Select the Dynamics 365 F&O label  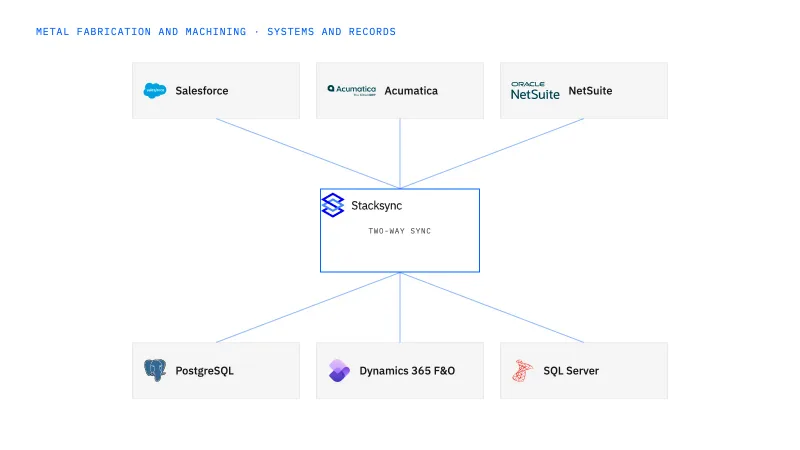(x=407, y=371)
